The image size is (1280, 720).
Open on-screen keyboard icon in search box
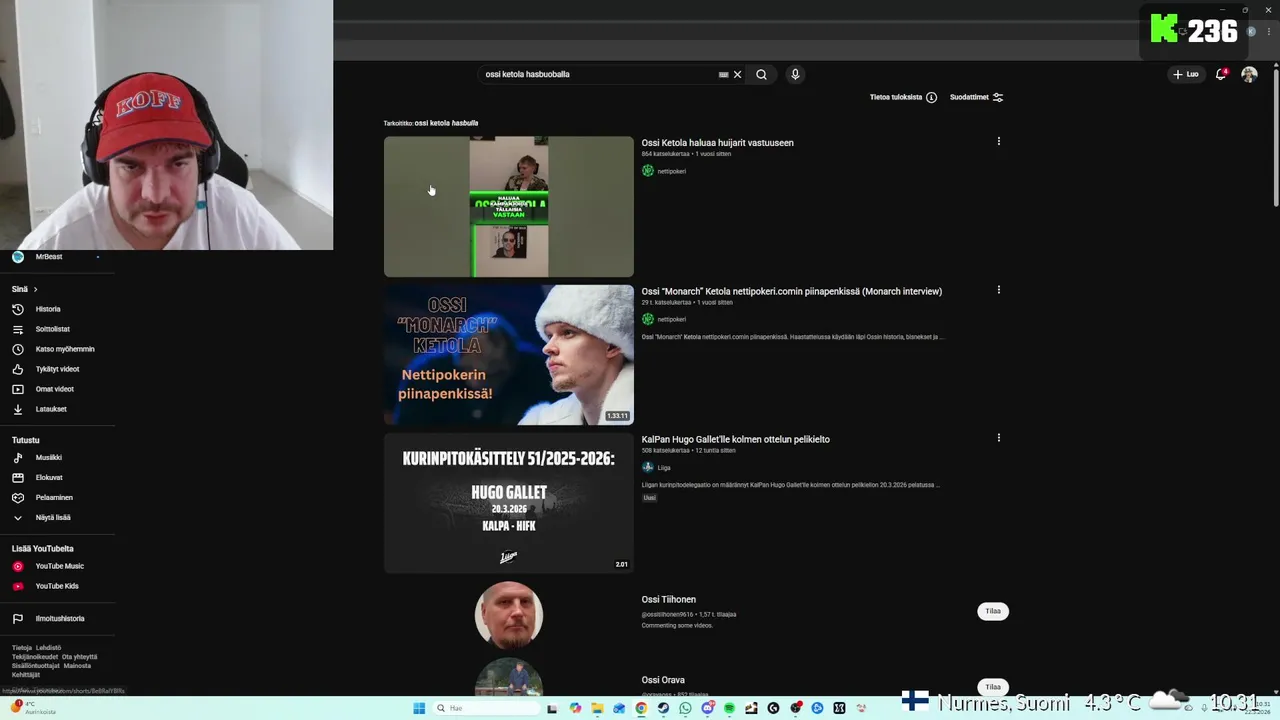[x=723, y=74]
